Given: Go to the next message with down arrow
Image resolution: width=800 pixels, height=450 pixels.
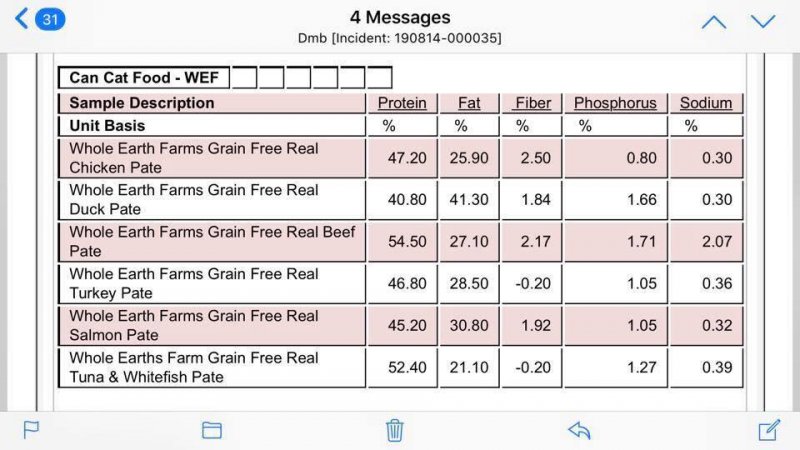Looking at the screenshot, I should [x=763, y=21].
